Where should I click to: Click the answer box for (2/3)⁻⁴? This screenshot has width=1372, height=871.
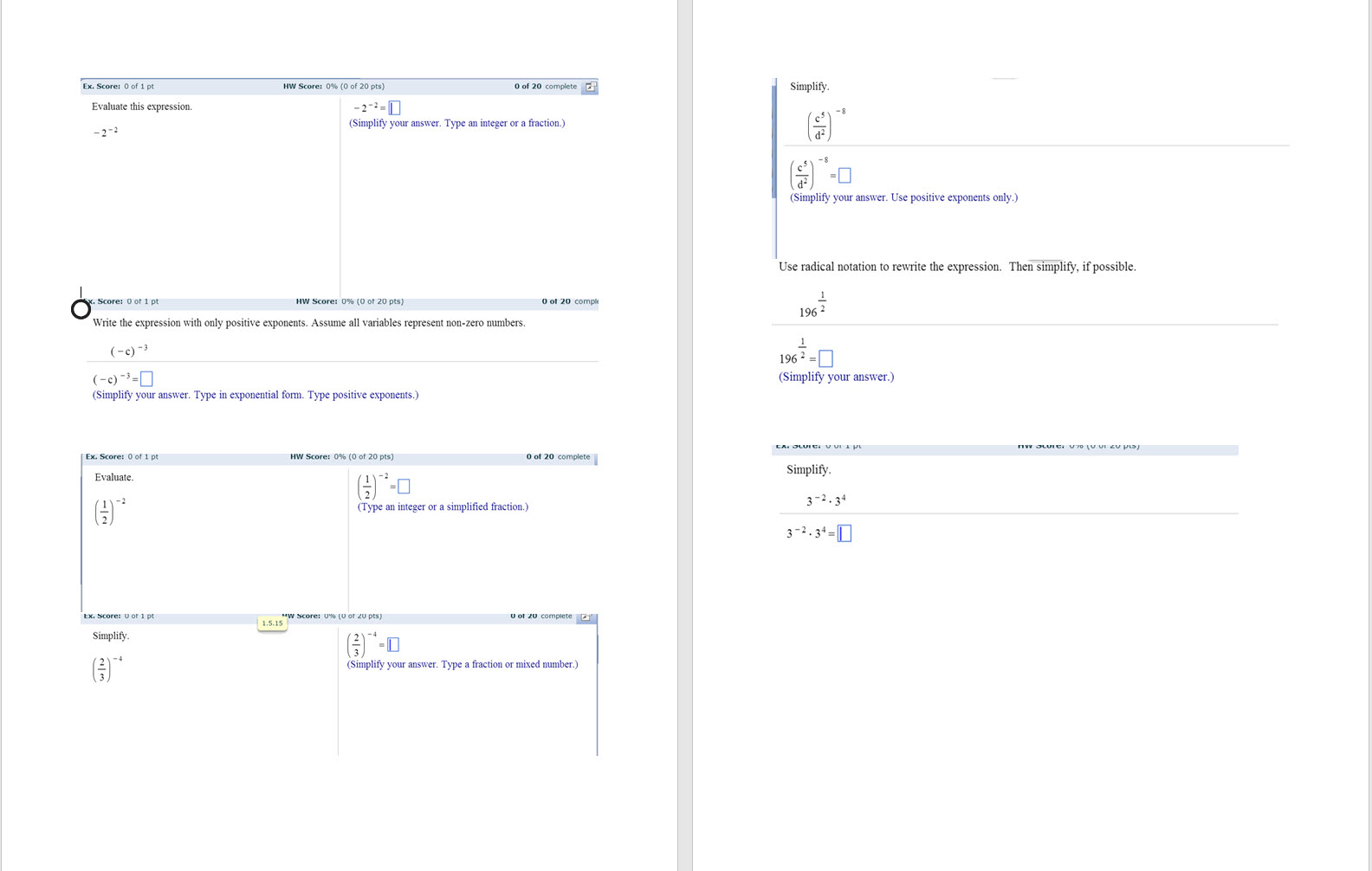(393, 645)
